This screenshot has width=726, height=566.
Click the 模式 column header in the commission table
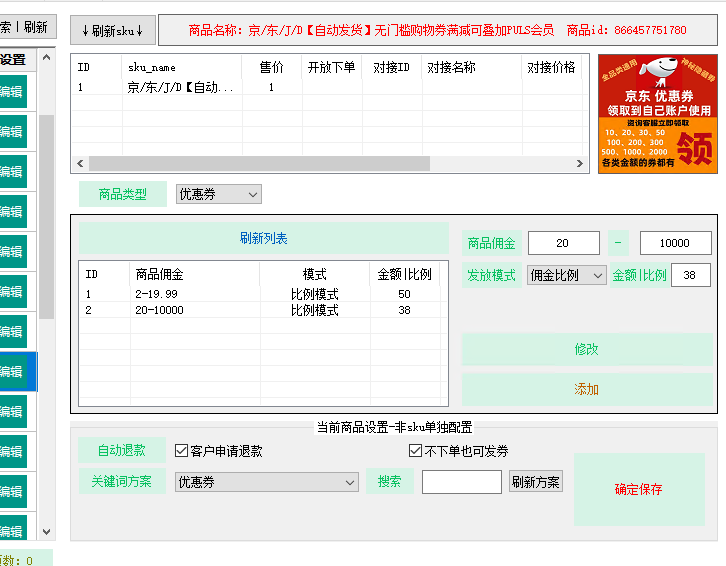pos(314,274)
